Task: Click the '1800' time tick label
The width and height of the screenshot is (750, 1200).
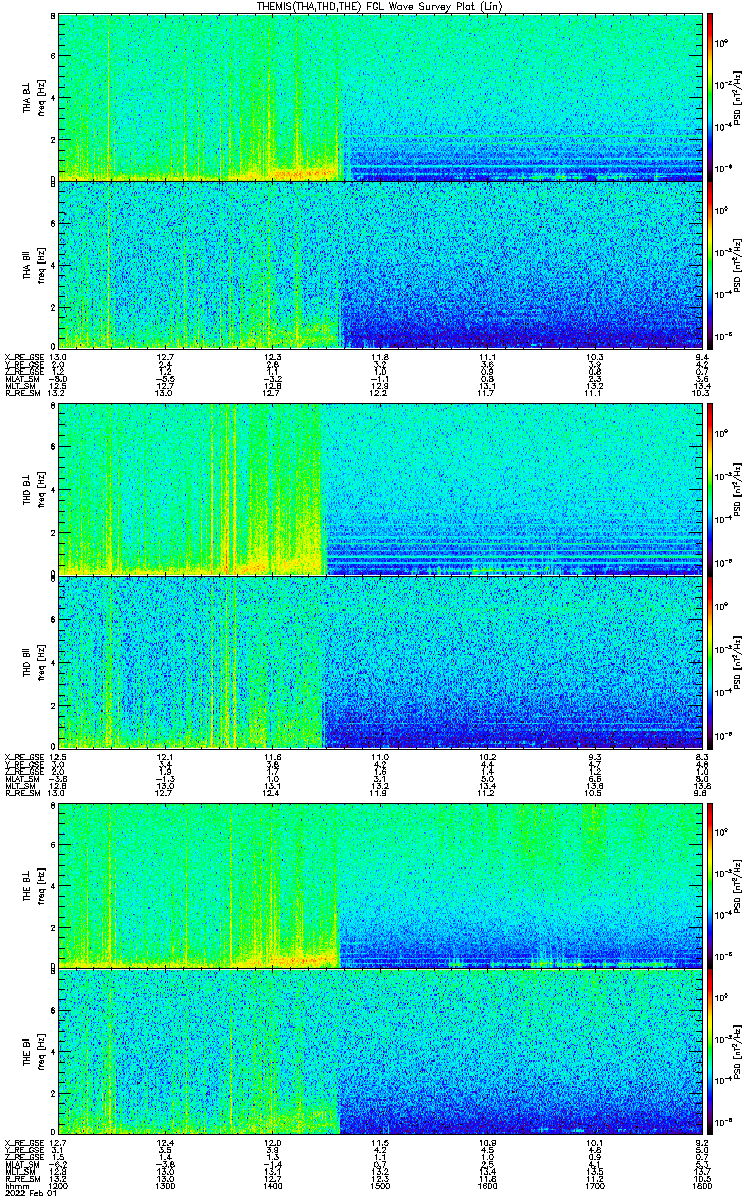Action: click(704, 1185)
